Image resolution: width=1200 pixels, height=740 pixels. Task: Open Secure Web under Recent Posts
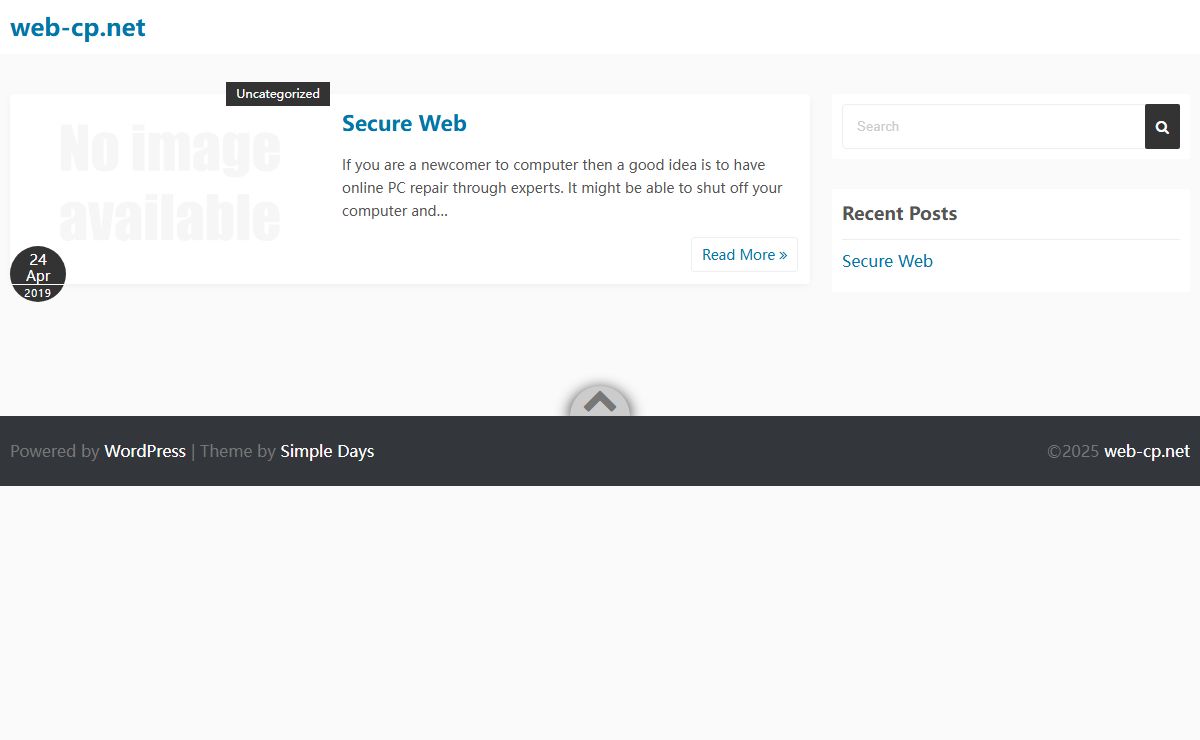tap(887, 261)
